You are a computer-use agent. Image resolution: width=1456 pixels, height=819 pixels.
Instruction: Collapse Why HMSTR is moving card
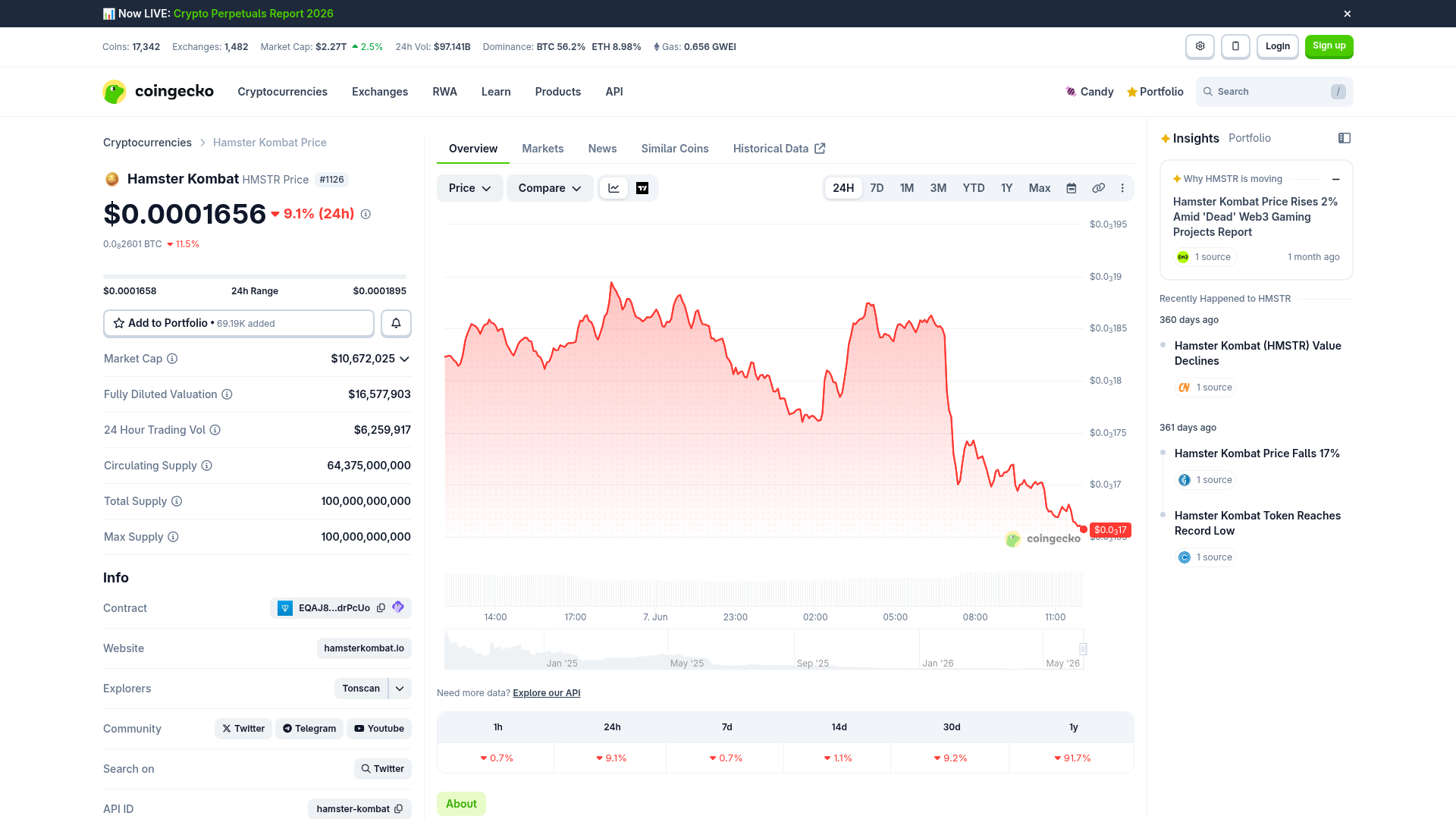1335,179
